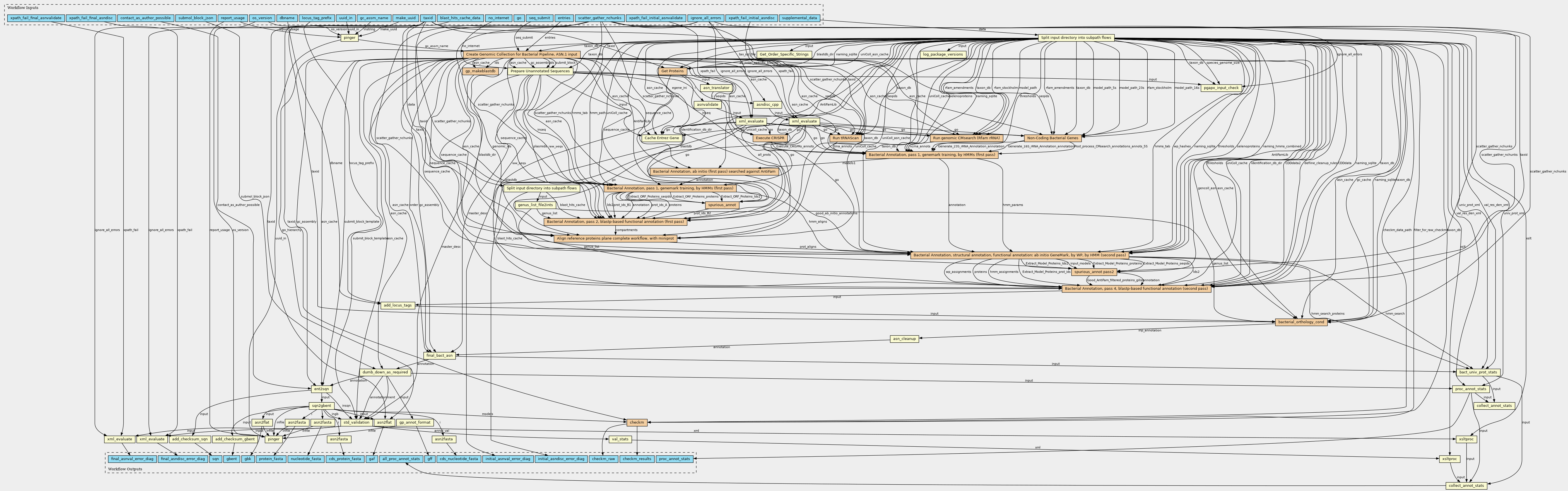
Task: Select the 'Create Genomic Collection for Bacterial Pipeline' node
Action: pos(522,55)
